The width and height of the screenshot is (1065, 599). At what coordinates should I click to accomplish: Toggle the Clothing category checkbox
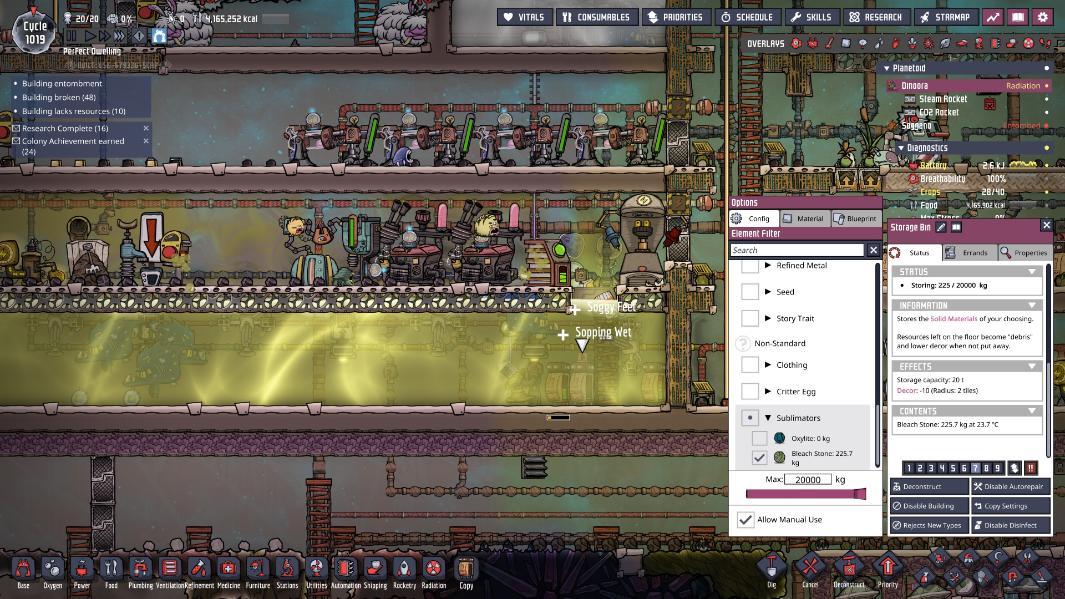pyautogui.click(x=749, y=365)
